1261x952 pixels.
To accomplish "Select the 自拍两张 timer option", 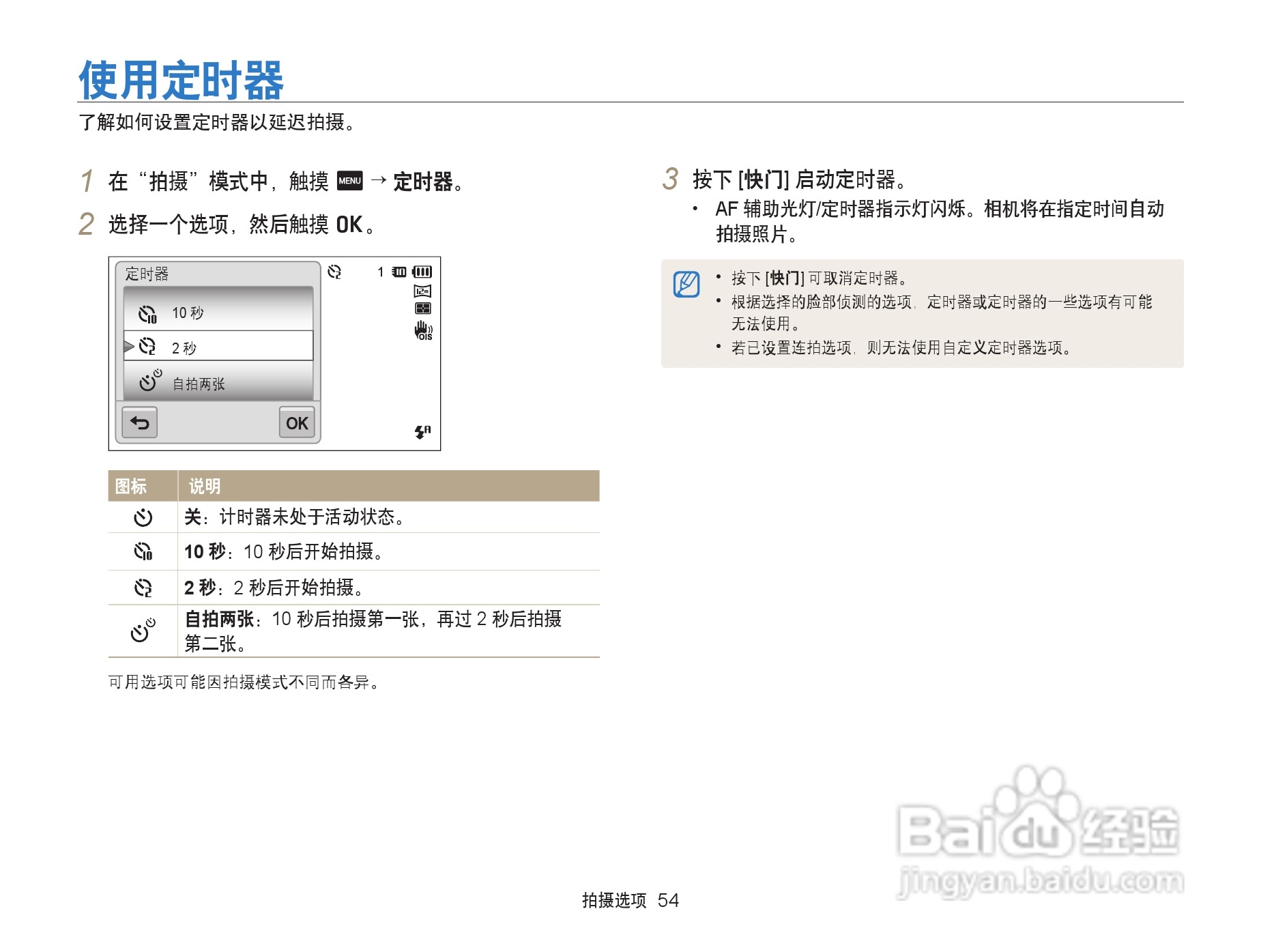I will [x=218, y=382].
